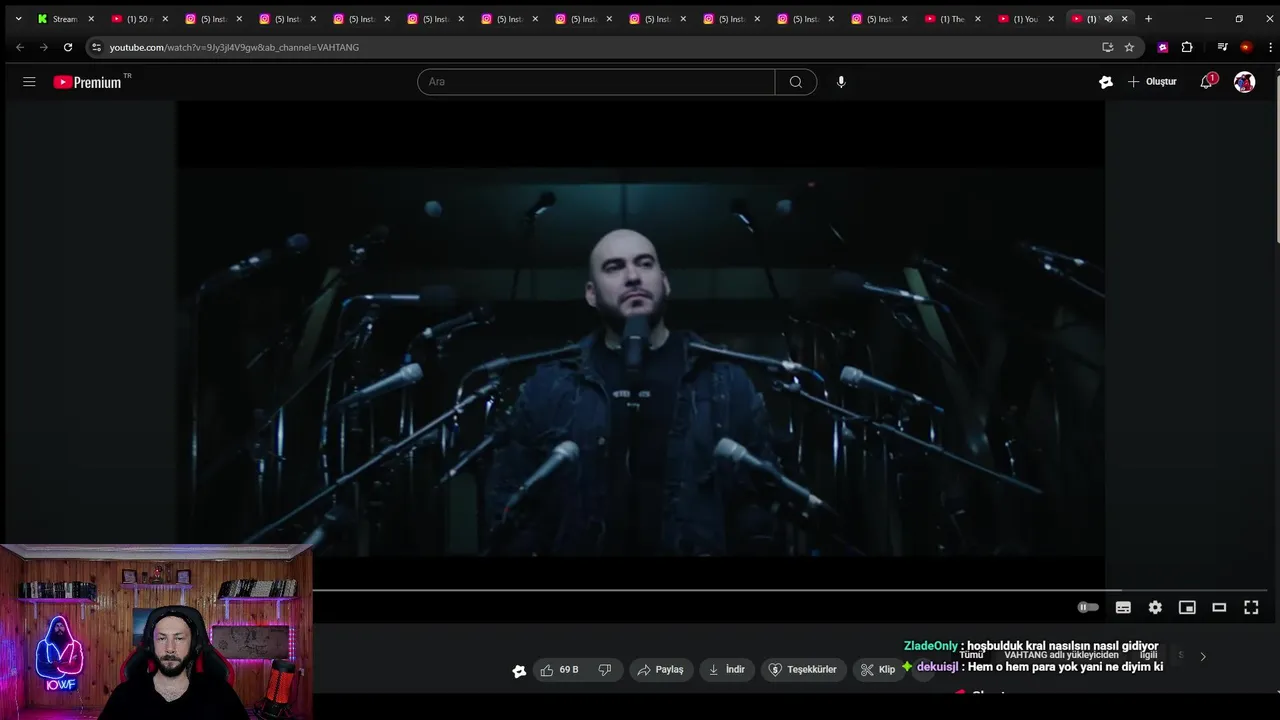Toggle subtitles in the video player

click(x=1123, y=607)
